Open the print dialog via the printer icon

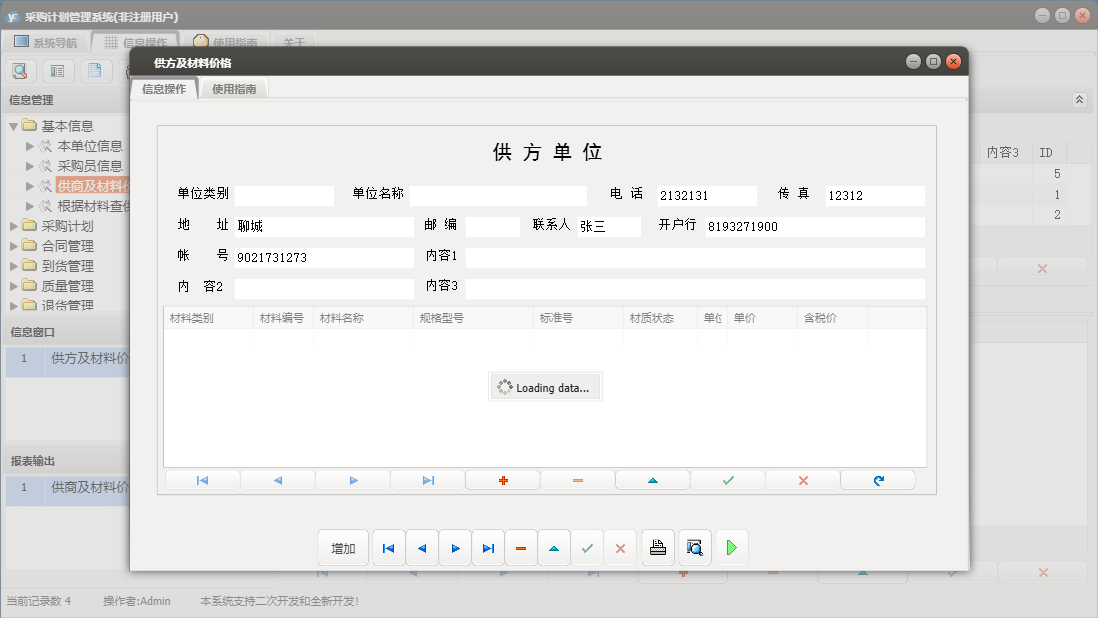pyautogui.click(x=657, y=547)
